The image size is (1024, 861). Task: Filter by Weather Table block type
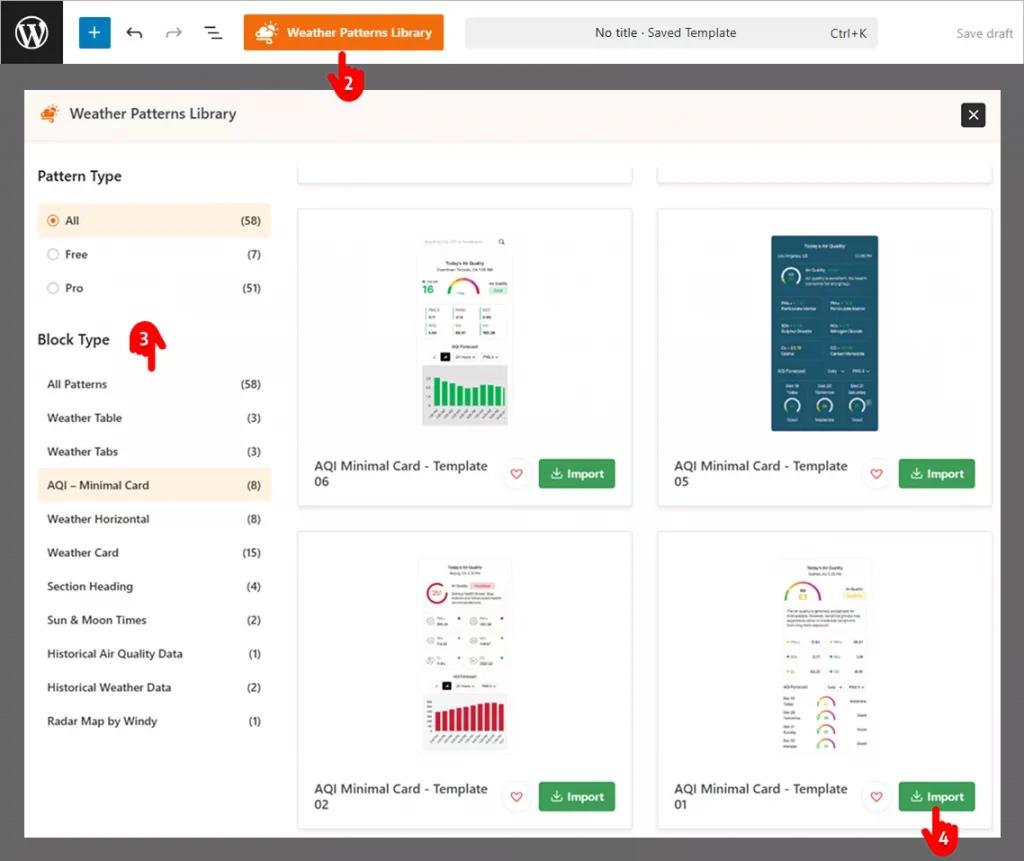85,418
